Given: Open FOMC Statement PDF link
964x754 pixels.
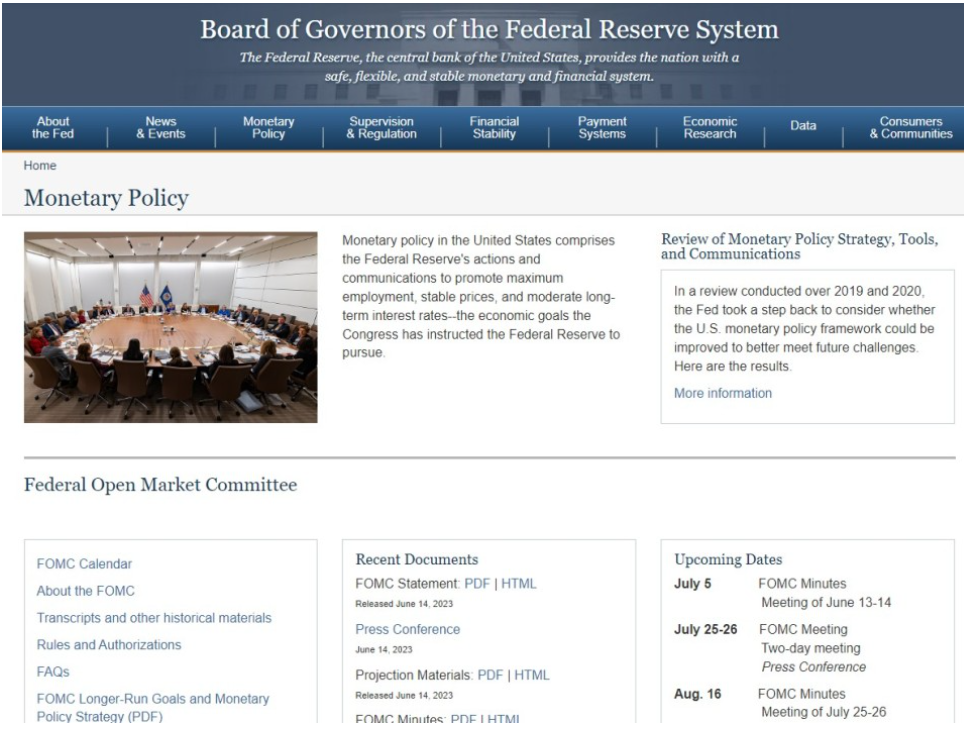Looking at the screenshot, I should point(477,584).
